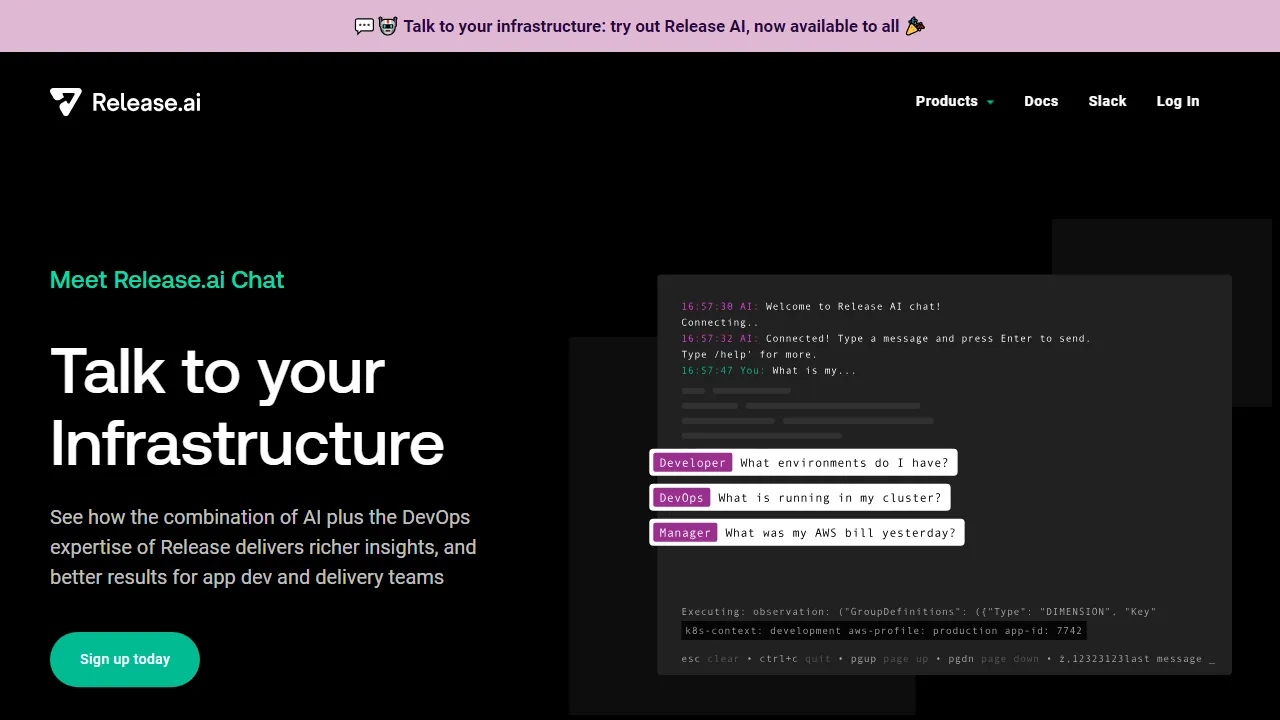Click the 'pgup page up' shortcut hint
The height and width of the screenshot is (720, 1280).
click(889, 659)
